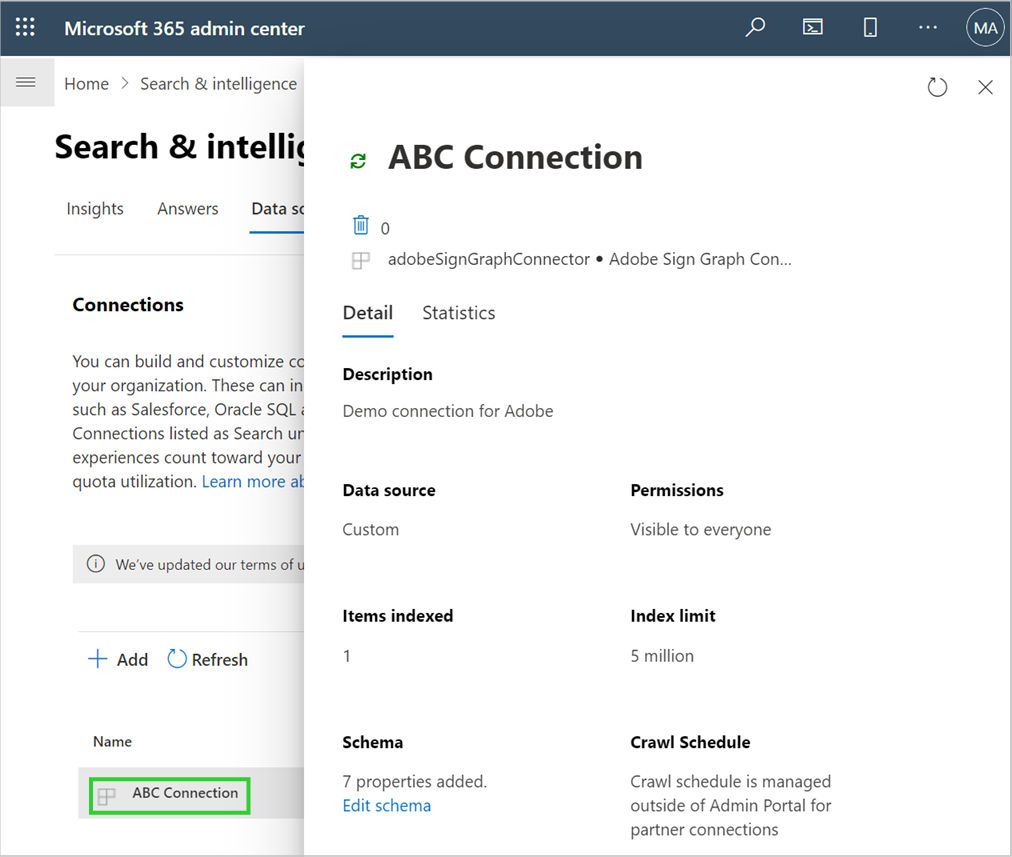This screenshot has height=857, width=1012.
Task: Click the Edit schema link
Action: pos(386,806)
